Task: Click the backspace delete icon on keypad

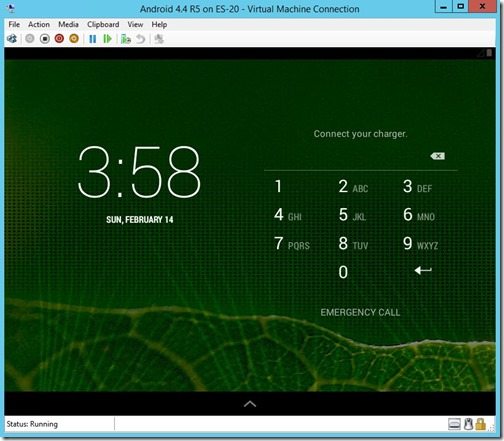Action: (438, 156)
